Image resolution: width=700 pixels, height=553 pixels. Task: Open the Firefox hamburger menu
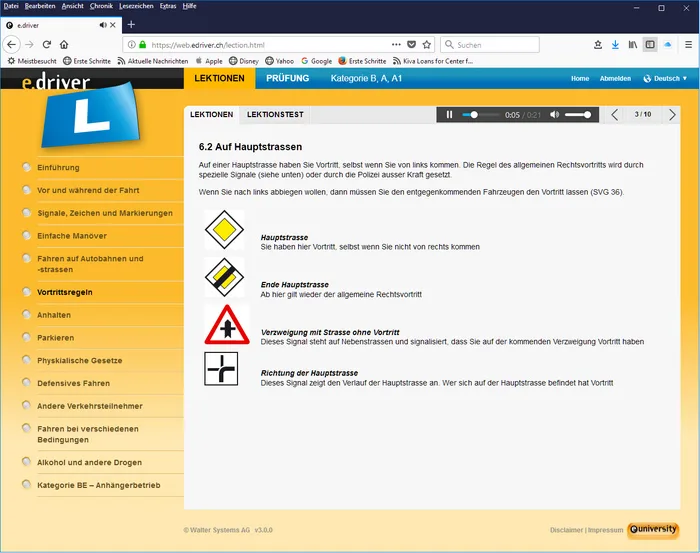pyautogui.click(x=686, y=44)
